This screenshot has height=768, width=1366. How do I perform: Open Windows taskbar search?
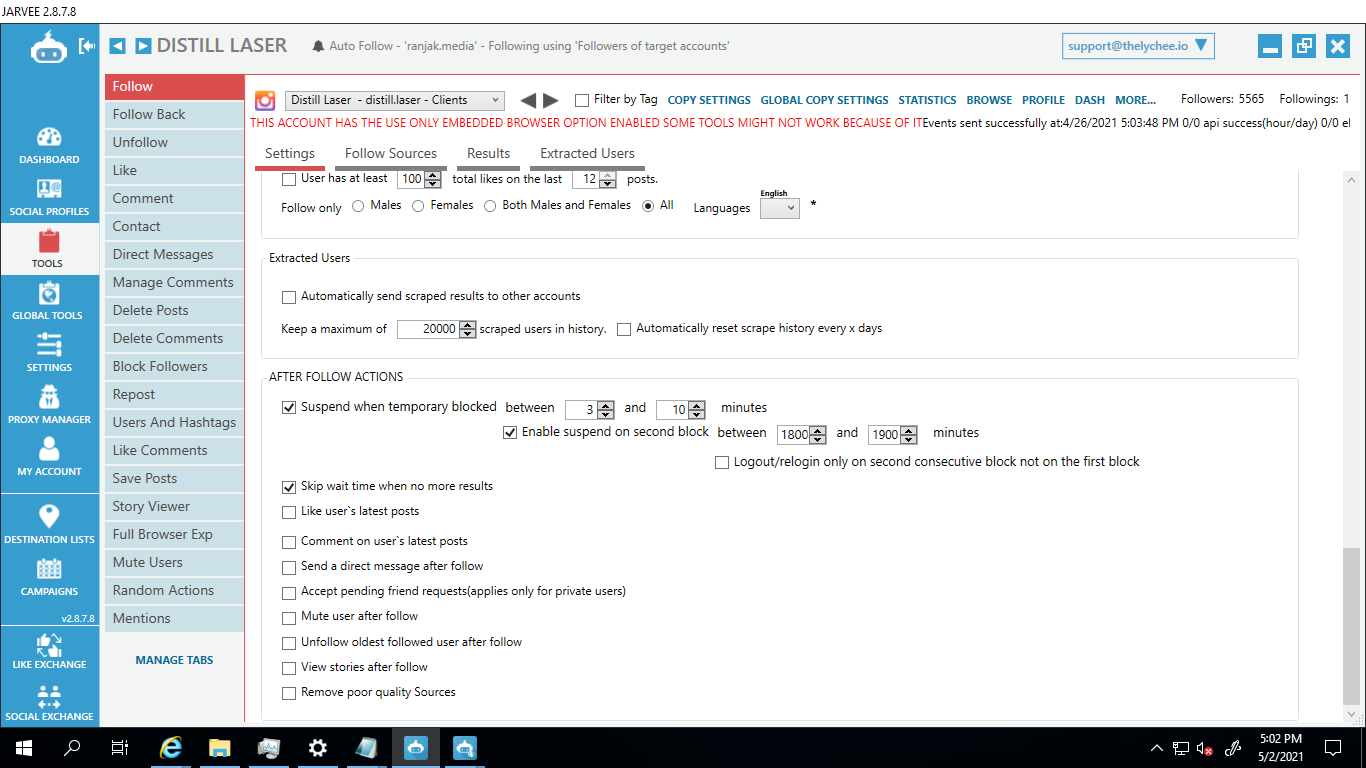[72, 747]
